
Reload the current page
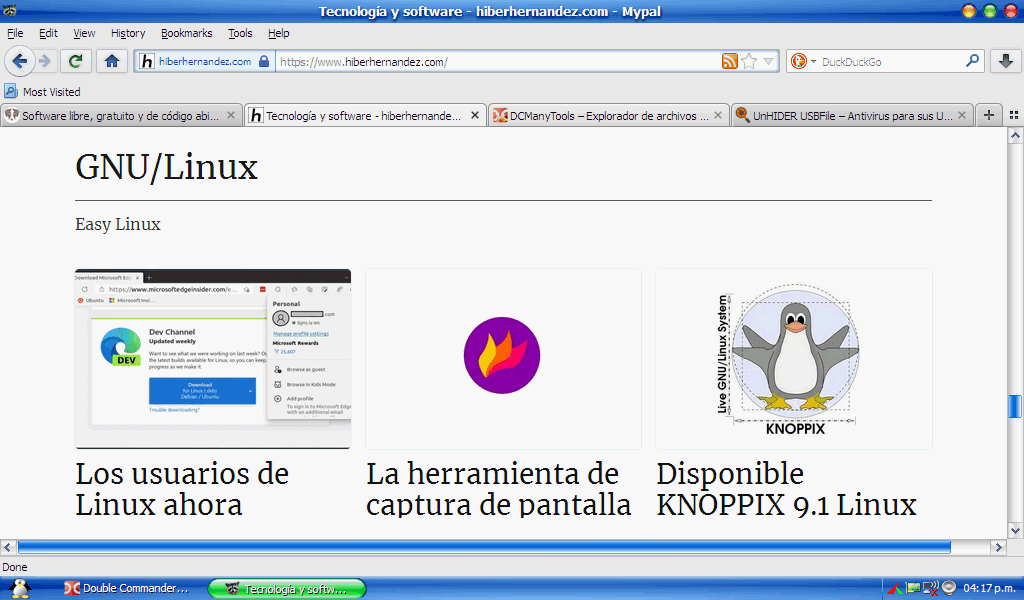76,61
